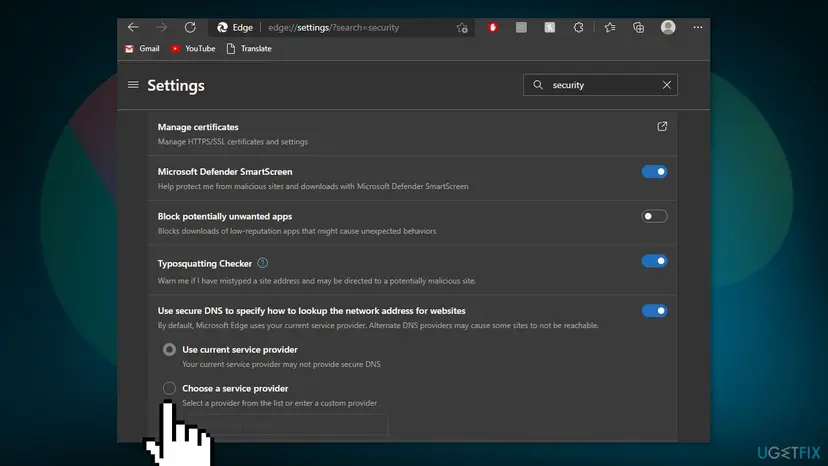The height and width of the screenshot is (466, 828).
Task: Open the YouTube bookmark
Action: (193, 49)
